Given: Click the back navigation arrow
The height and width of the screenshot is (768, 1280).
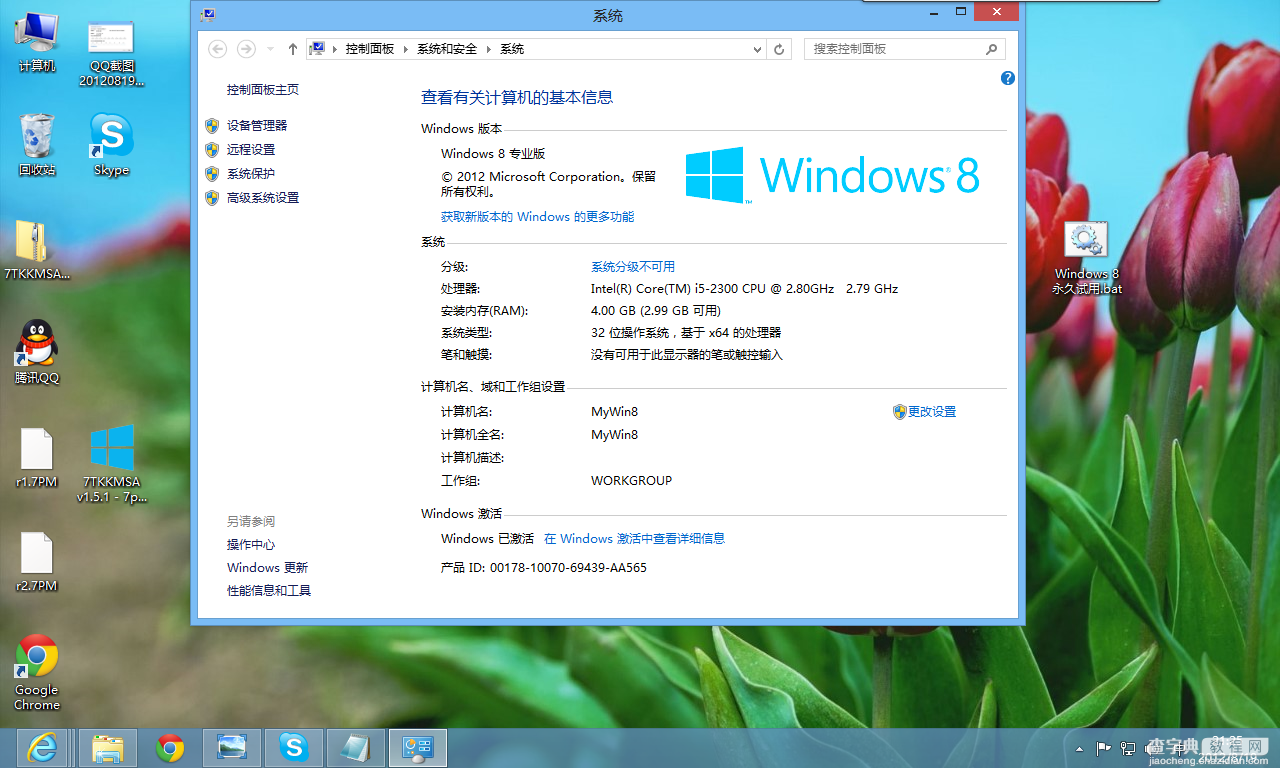Looking at the screenshot, I should [x=218, y=48].
